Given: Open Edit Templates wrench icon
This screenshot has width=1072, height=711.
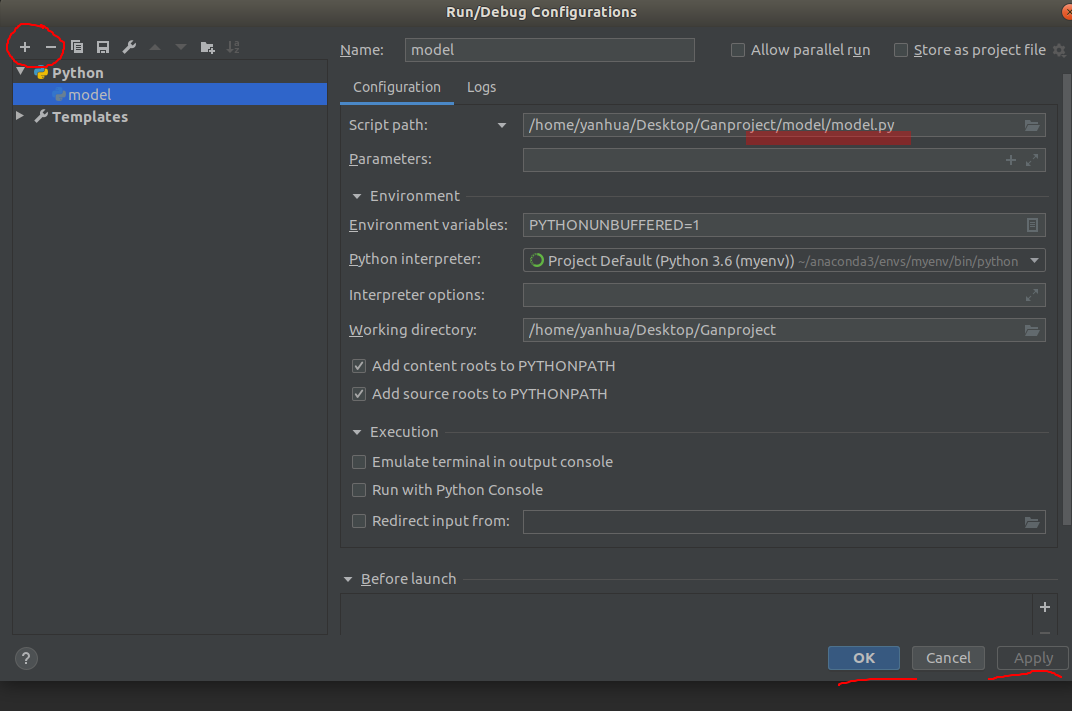Looking at the screenshot, I should coord(128,47).
